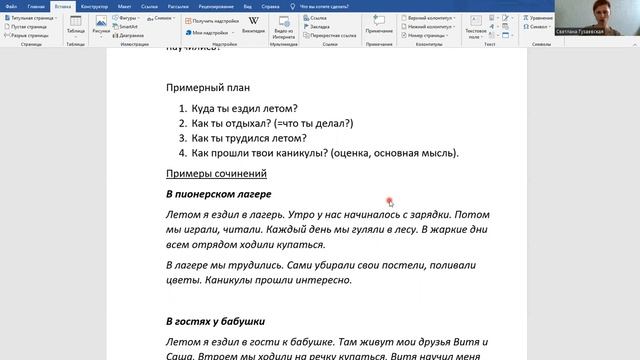
Task: Open the Quick Parts express blocks icon
Action: click(x=493, y=18)
